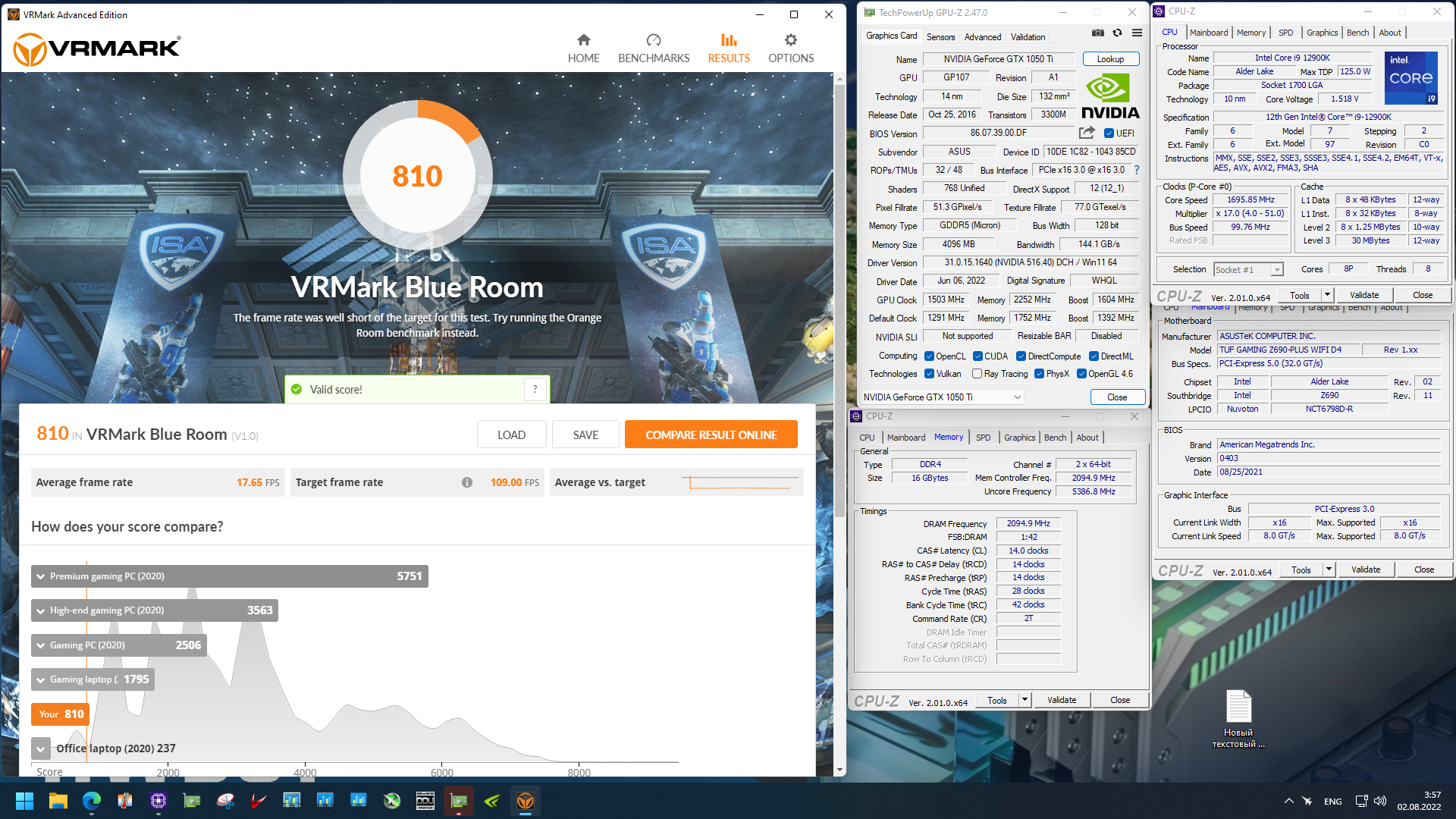Expand Office laptop (2020) row

pyautogui.click(x=41, y=748)
